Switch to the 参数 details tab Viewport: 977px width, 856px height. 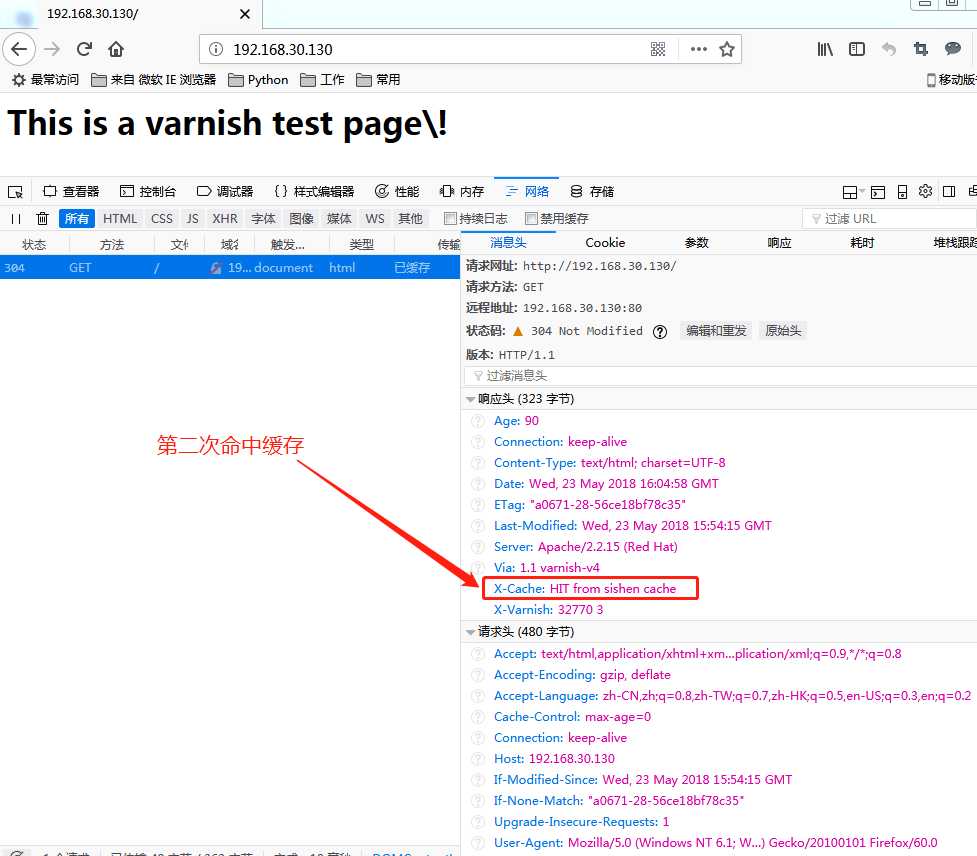point(697,243)
